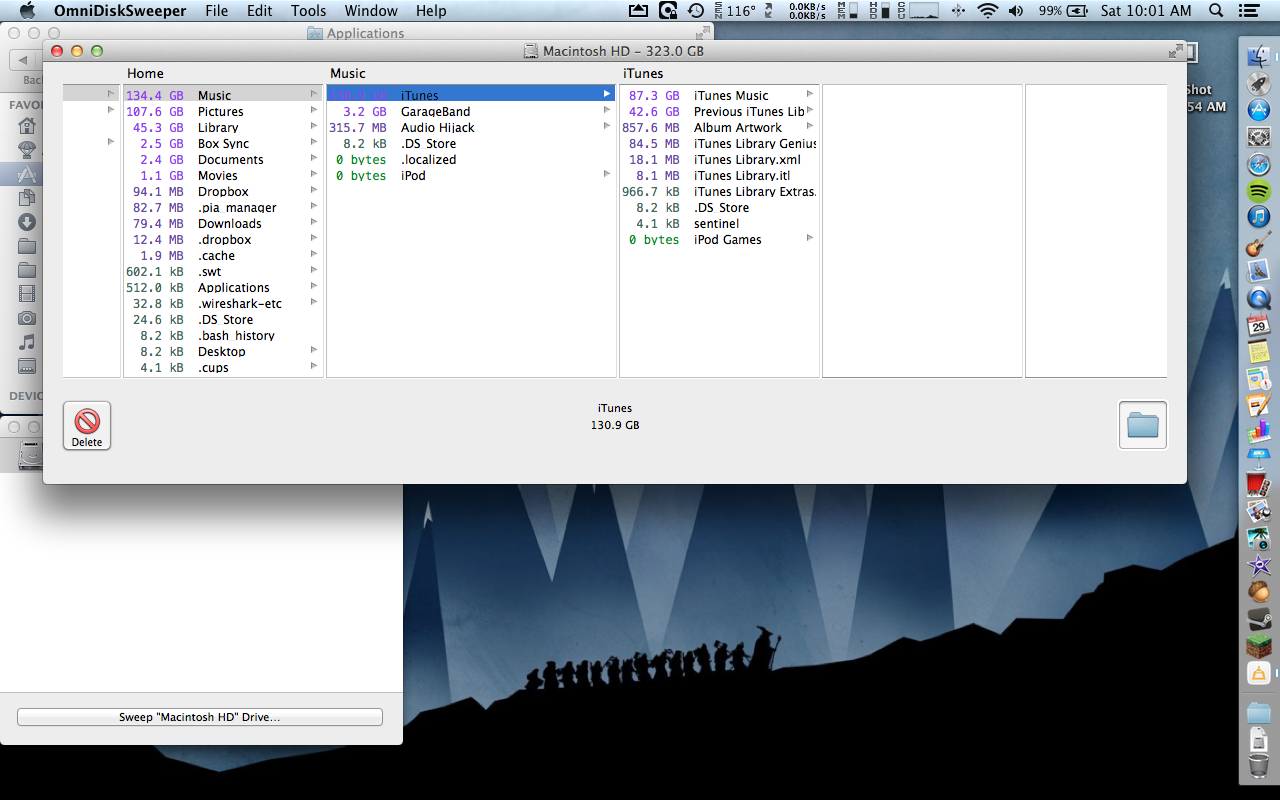Click the Finder window Back button
Image resolution: width=1280 pixels, height=800 pixels.
23,60
